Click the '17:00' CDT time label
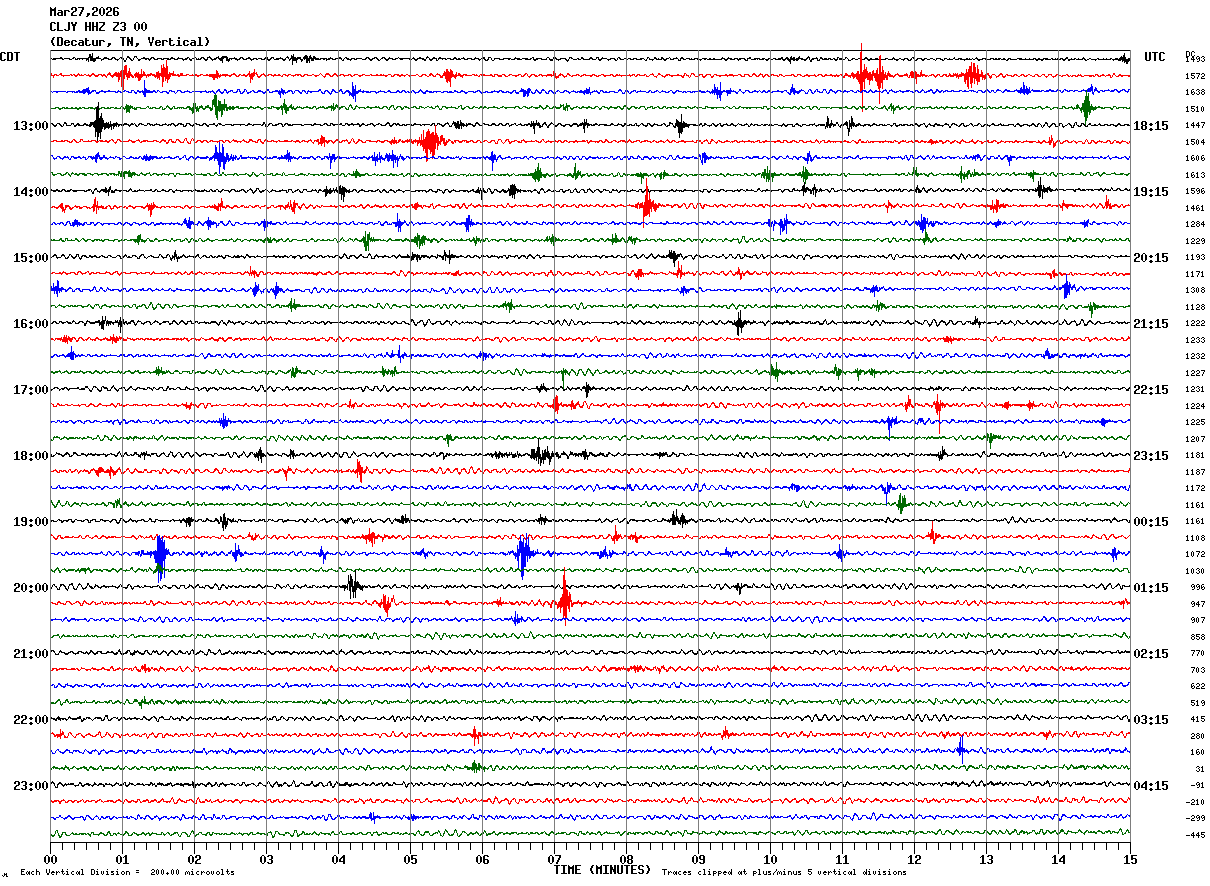The height and width of the screenshot is (886, 1210). point(30,390)
